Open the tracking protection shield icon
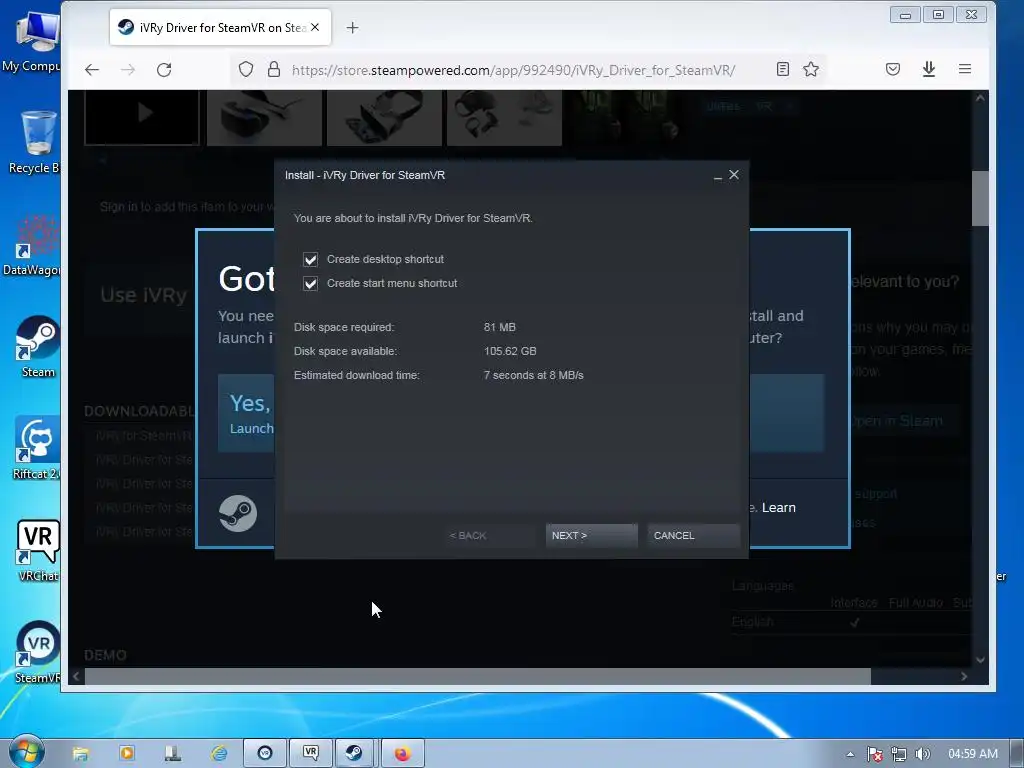This screenshot has width=1024, height=768. click(x=246, y=69)
